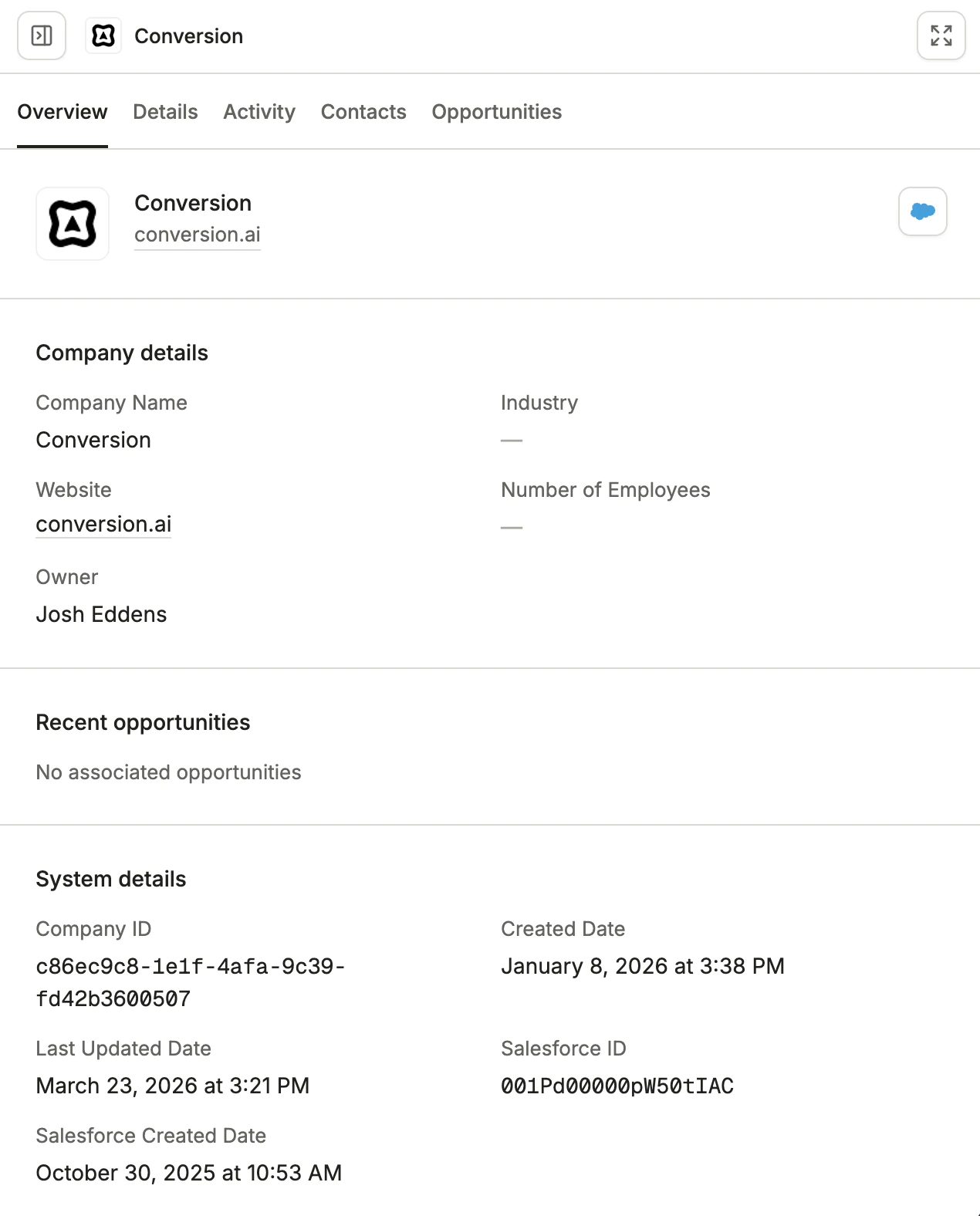Switch to the Details tab
This screenshot has width=980, height=1216.
click(x=165, y=112)
